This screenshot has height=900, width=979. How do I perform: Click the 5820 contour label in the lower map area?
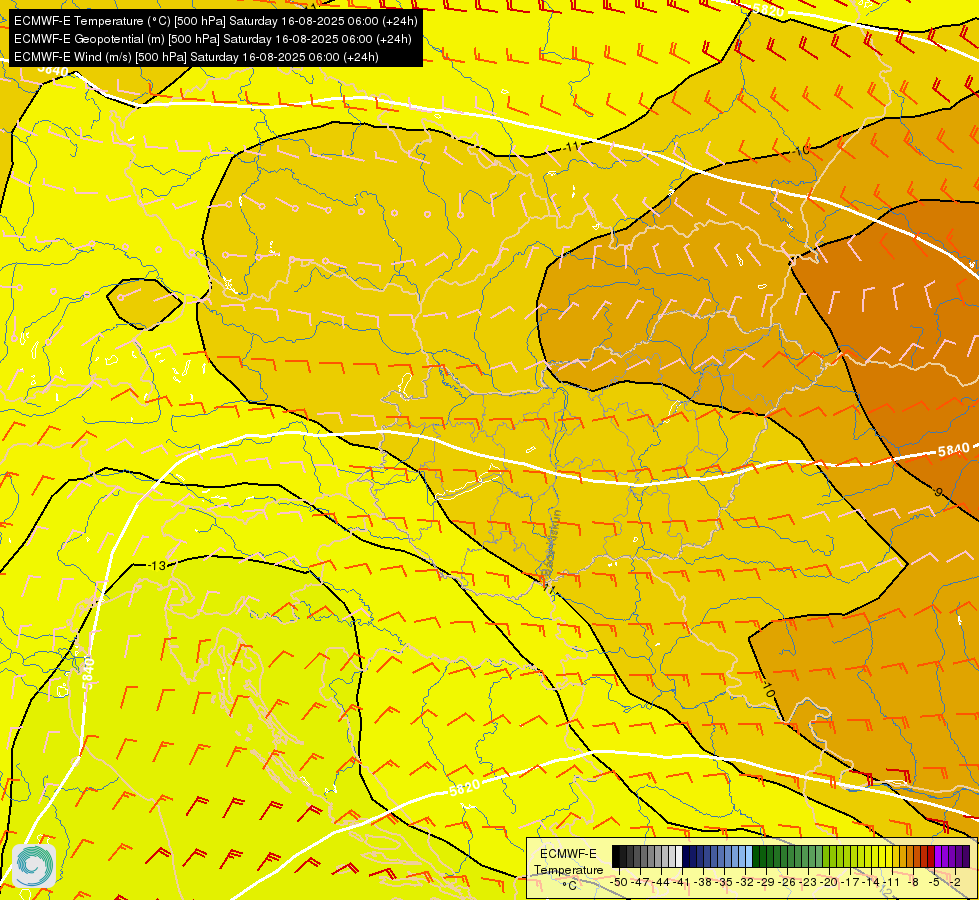(x=465, y=788)
